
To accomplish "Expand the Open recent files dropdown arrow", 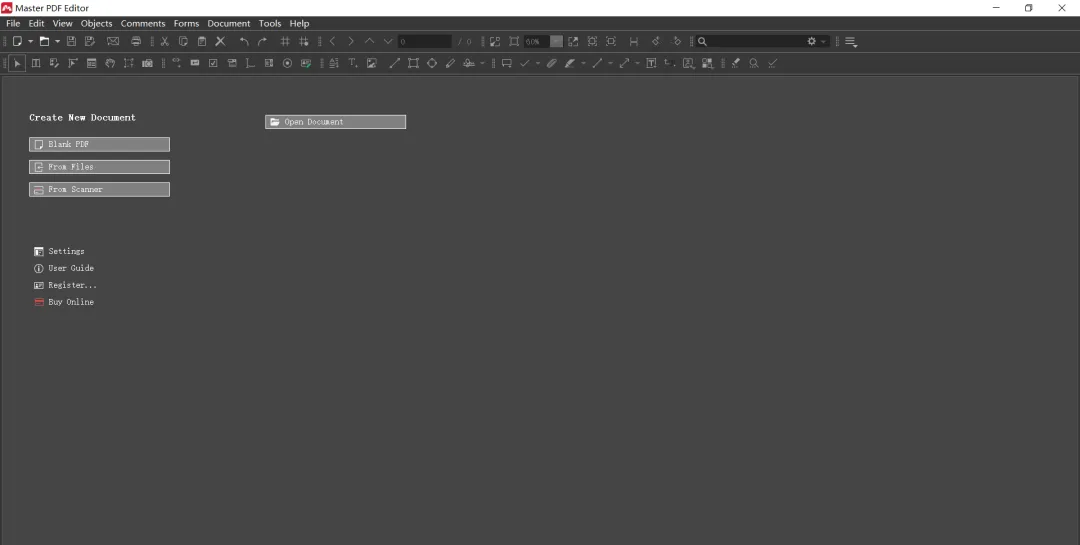I will coord(57,41).
